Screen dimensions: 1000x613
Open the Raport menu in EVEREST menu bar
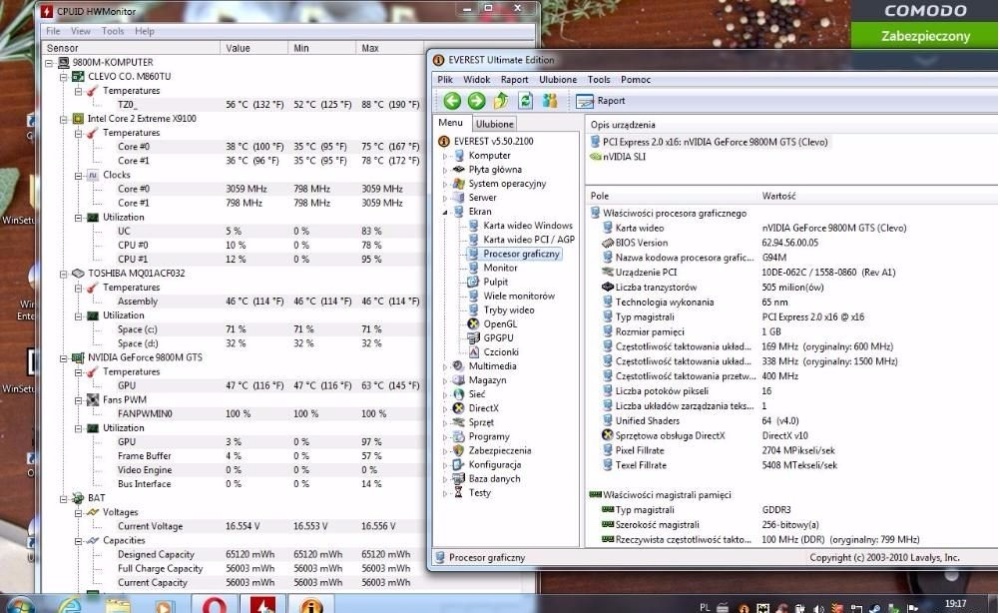coord(514,80)
